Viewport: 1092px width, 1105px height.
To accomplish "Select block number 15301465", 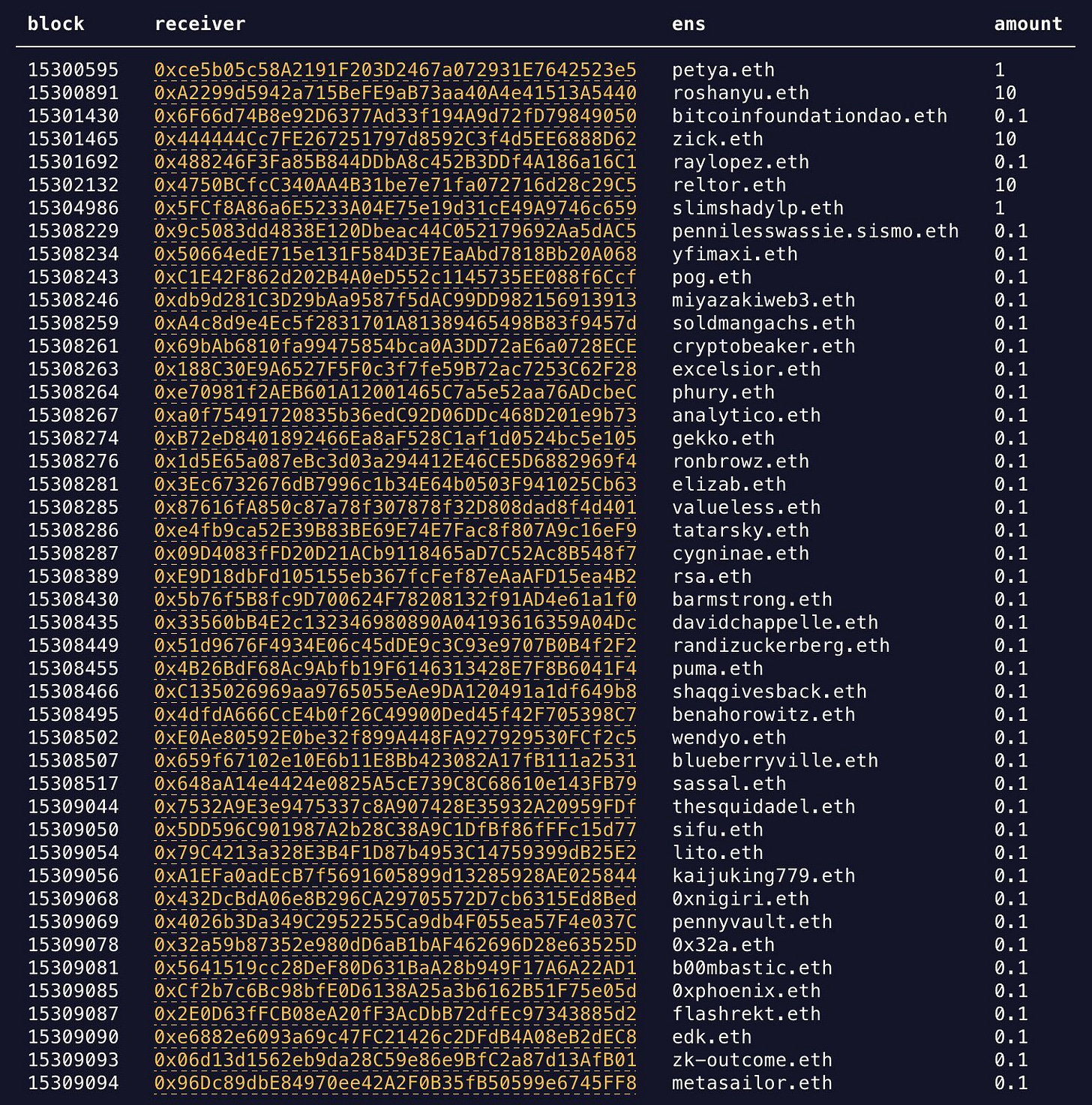I will [x=73, y=139].
